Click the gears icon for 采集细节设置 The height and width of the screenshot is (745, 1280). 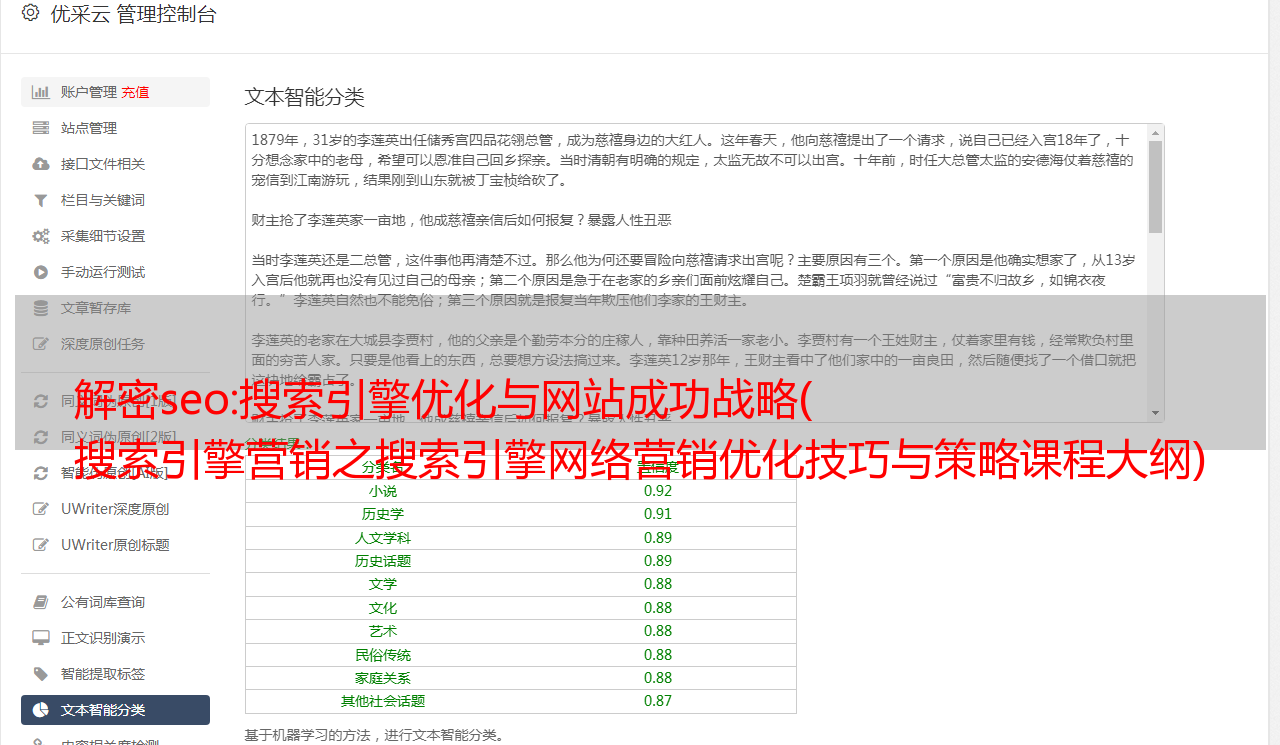41,236
